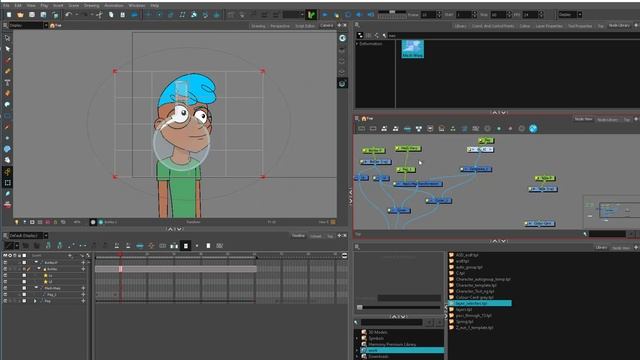The width and height of the screenshot is (640, 360).
Task: Switch to the Perspective view tab
Action: [280, 26]
